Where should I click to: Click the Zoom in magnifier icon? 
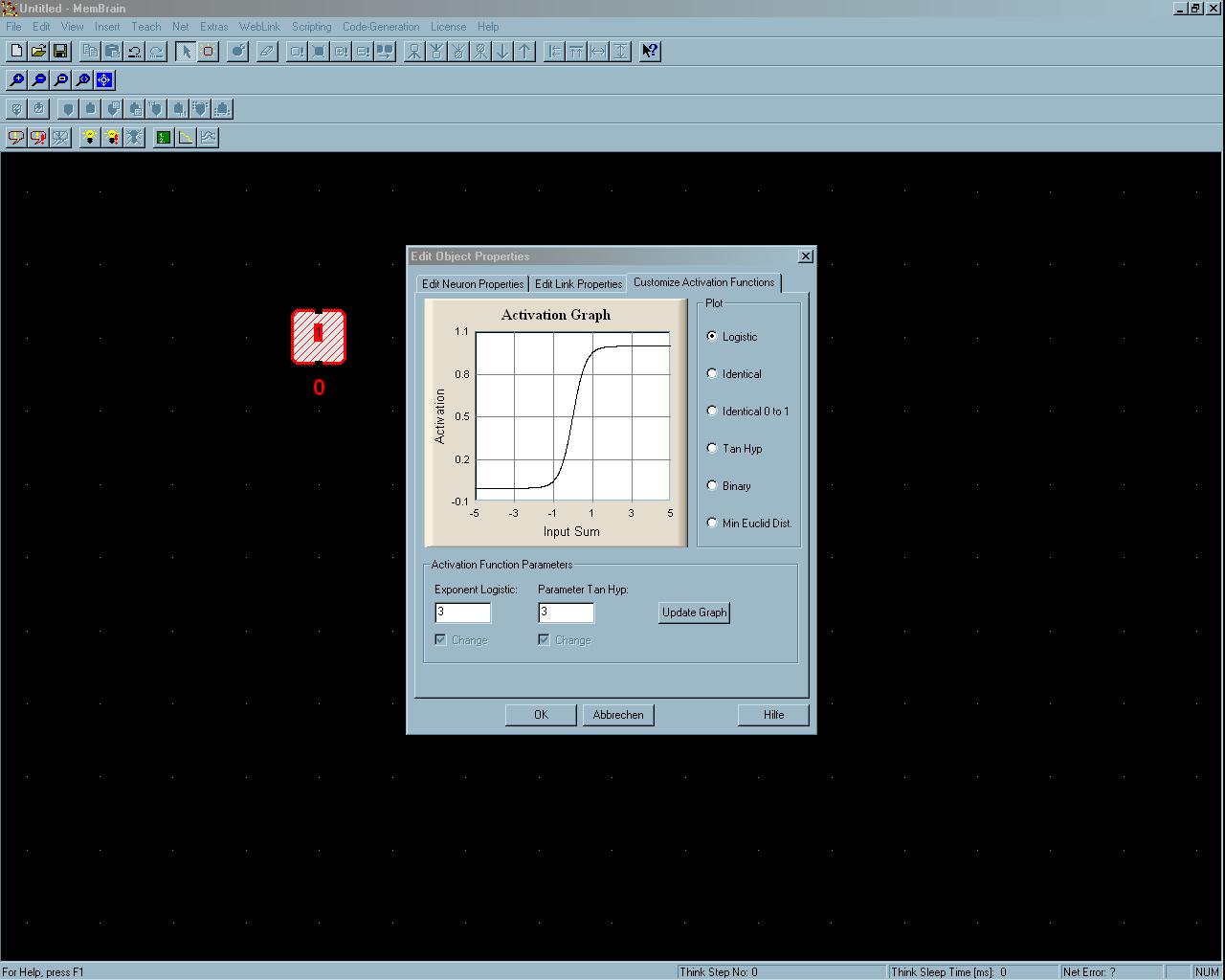[x=16, y=80]
